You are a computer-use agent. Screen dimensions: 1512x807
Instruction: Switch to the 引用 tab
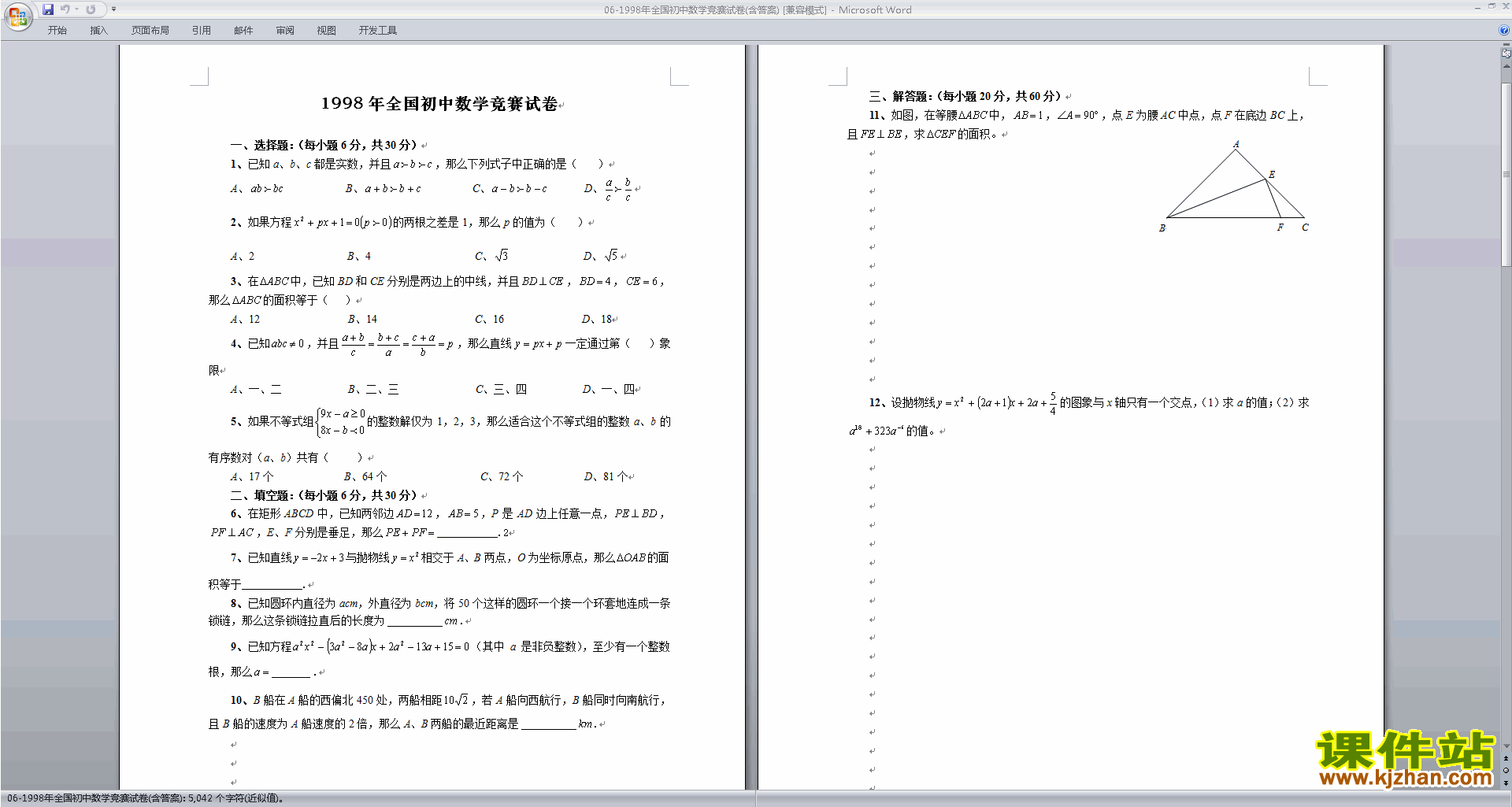tap(201, 31)
